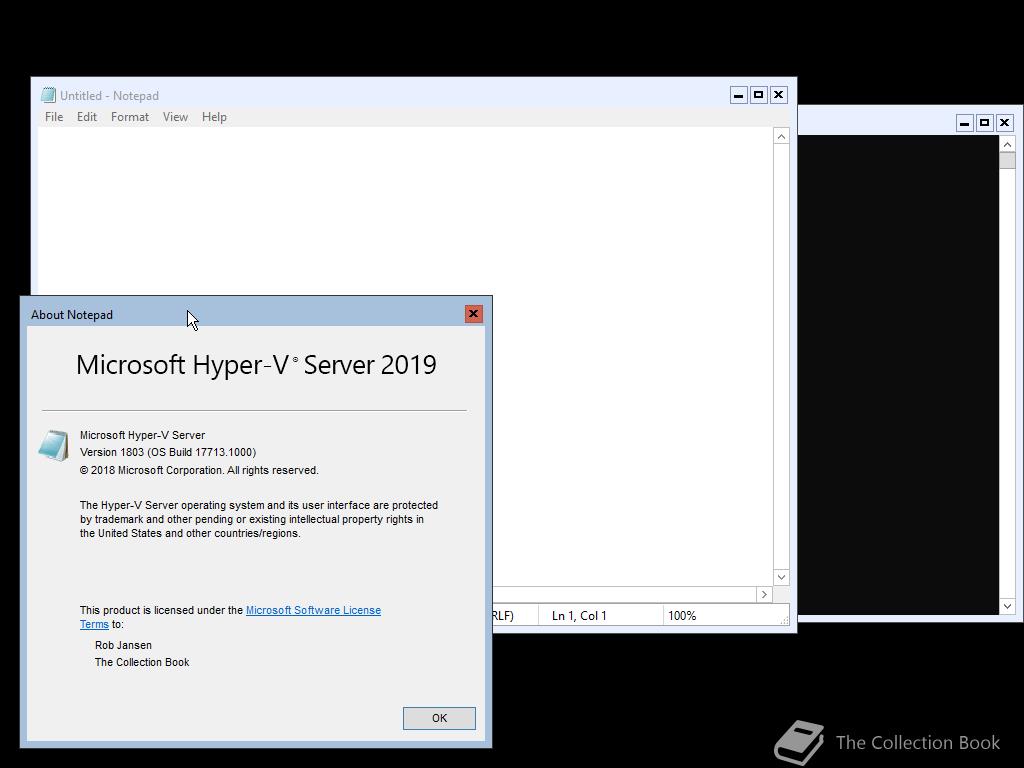Click the '© 2018 Microsoft Corporation' copyright line

click(199, 470)
